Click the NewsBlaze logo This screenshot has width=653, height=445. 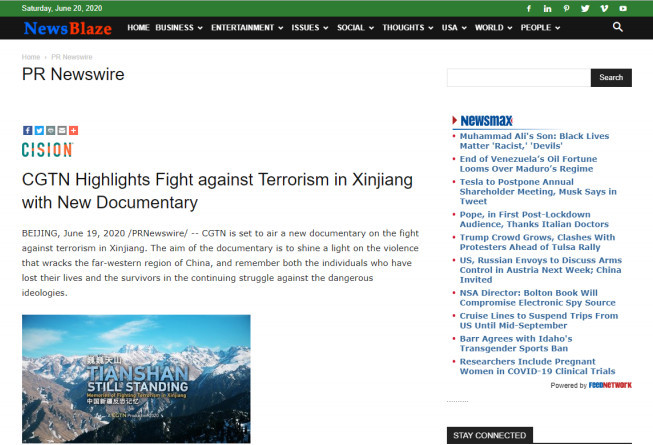click(x=67, y=28)
